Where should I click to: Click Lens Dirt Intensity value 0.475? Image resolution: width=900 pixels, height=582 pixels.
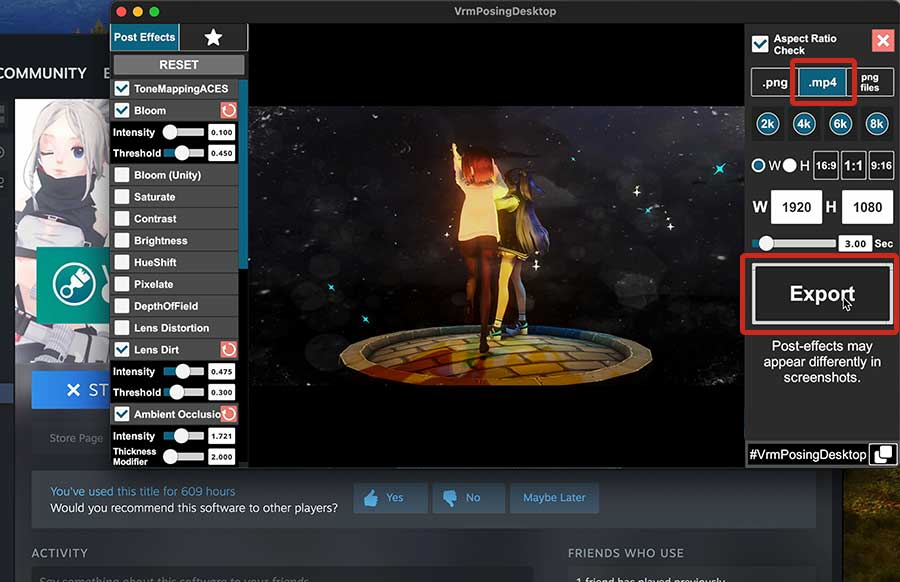(222, 372)
